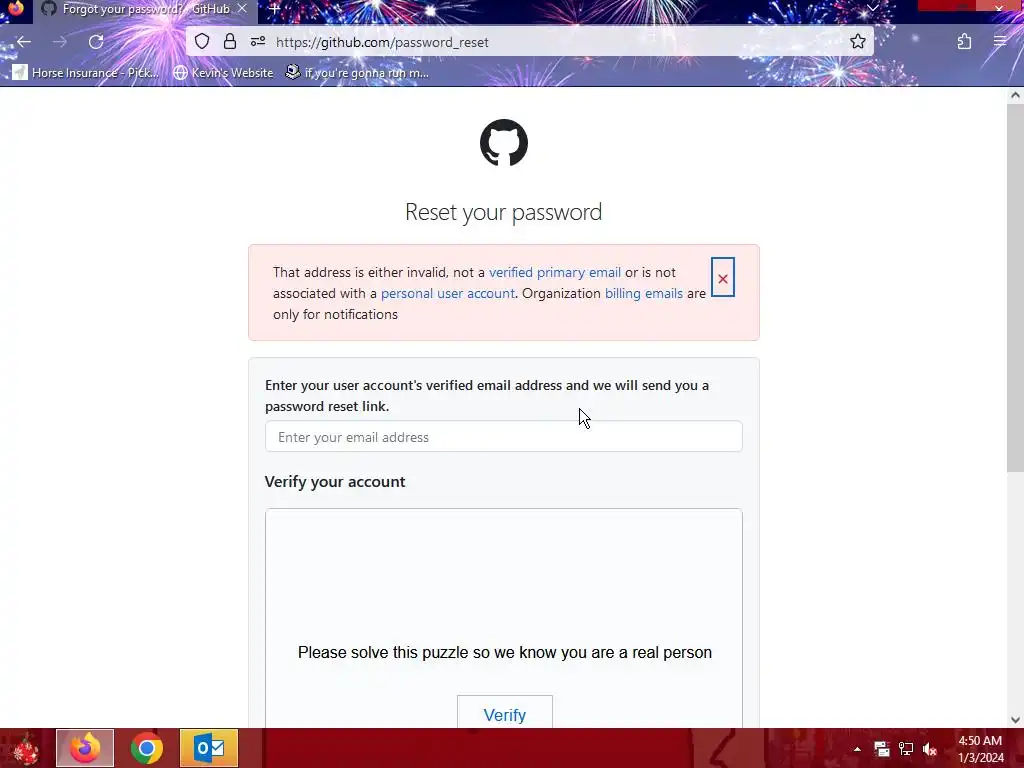Screen dimensions: 1024x768
Task: Open a new tab with the plus button
Action: click(275, 9)
